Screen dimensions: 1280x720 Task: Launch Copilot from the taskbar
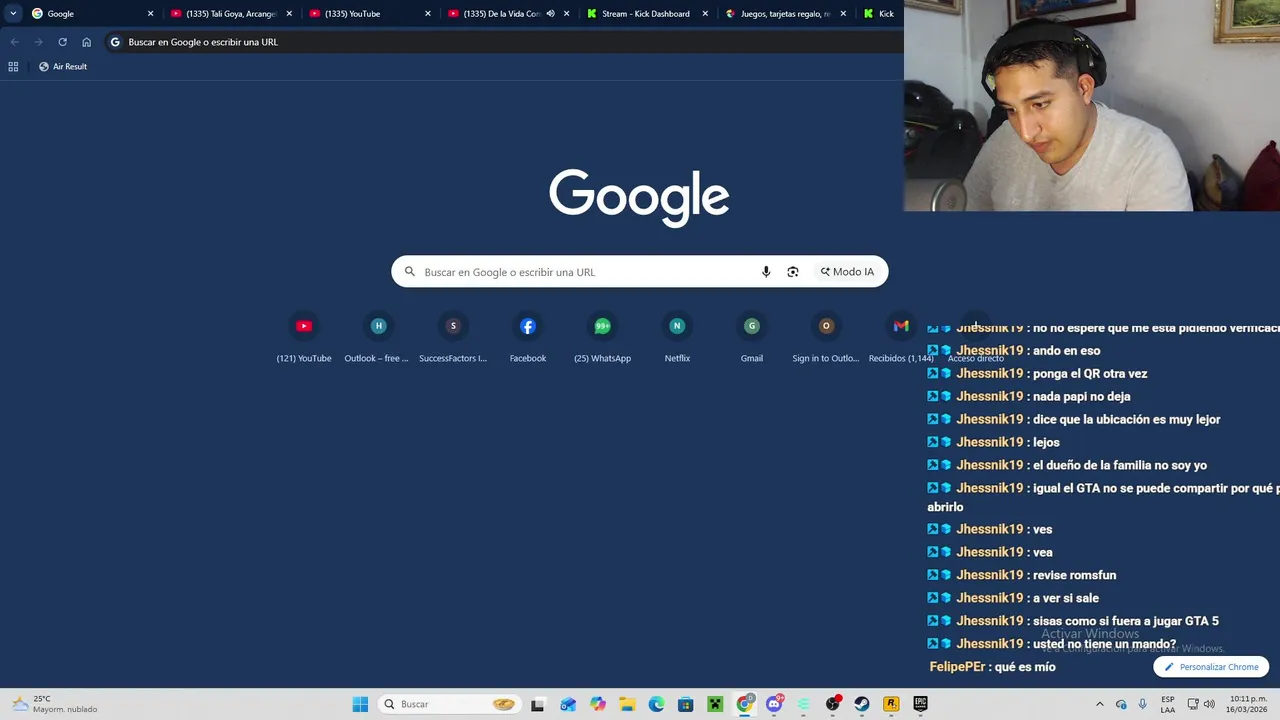(598, 704)
